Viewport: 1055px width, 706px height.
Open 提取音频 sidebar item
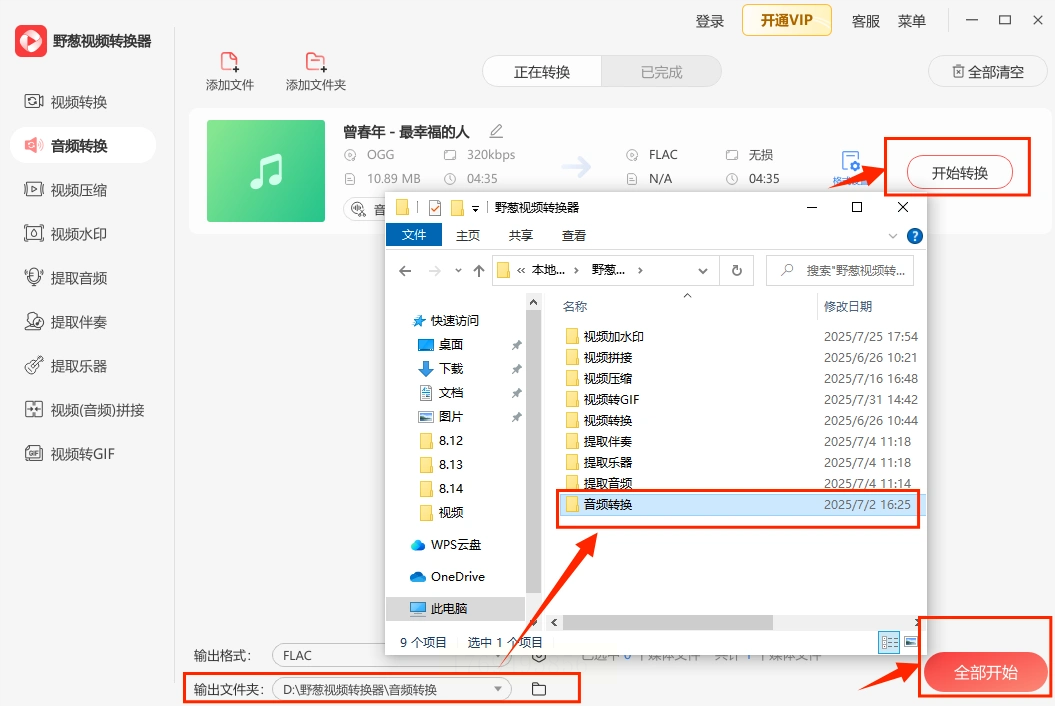(66, 278)
